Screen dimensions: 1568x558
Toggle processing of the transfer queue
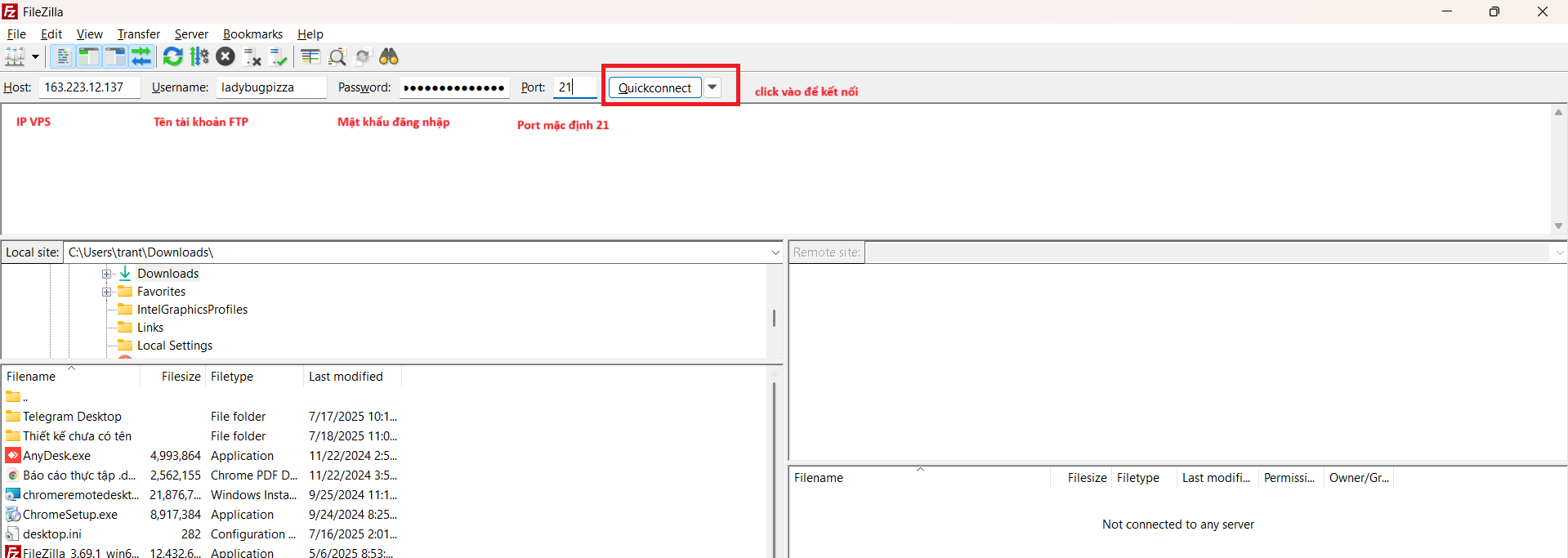pos(199,56)
